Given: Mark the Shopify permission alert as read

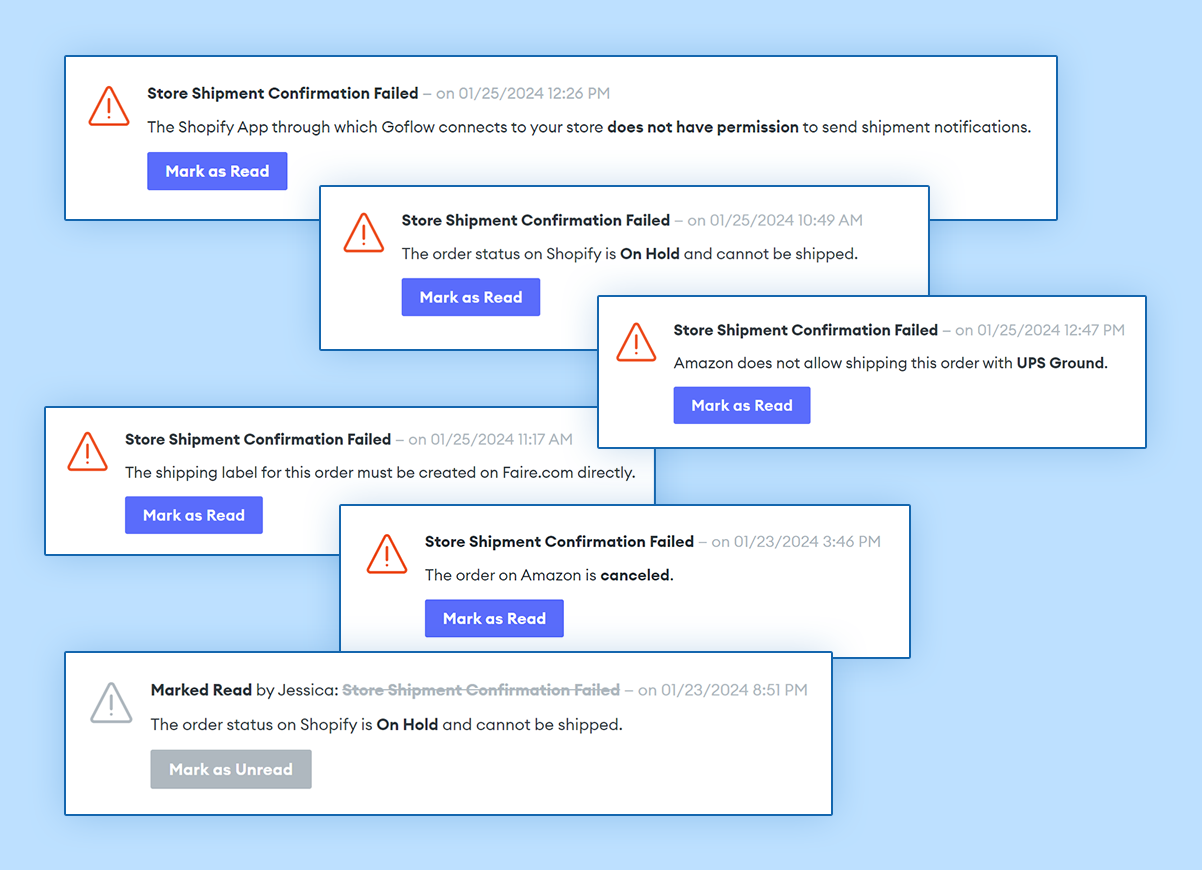Looking at the screenshot, I should pos(217,171).
